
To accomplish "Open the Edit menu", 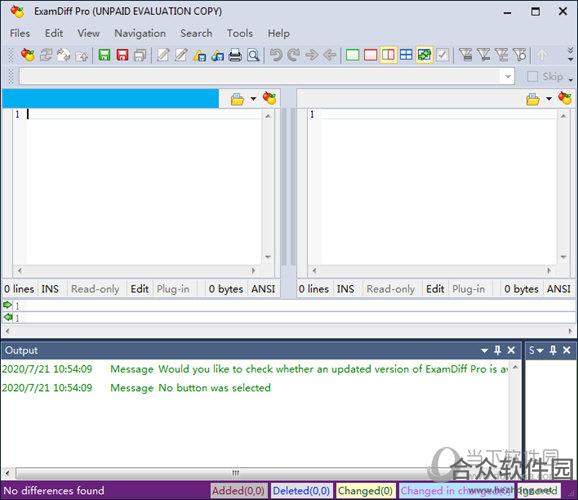I will pyautogui.click(x=54, y=33).
